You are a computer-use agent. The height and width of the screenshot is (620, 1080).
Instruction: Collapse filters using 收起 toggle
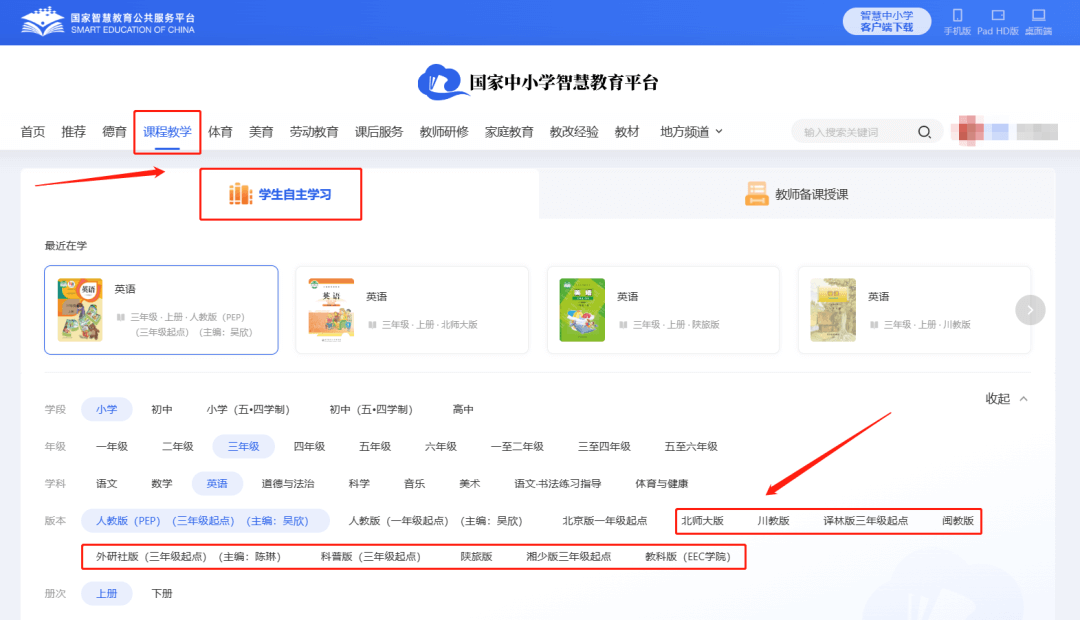pos(1006,399)
